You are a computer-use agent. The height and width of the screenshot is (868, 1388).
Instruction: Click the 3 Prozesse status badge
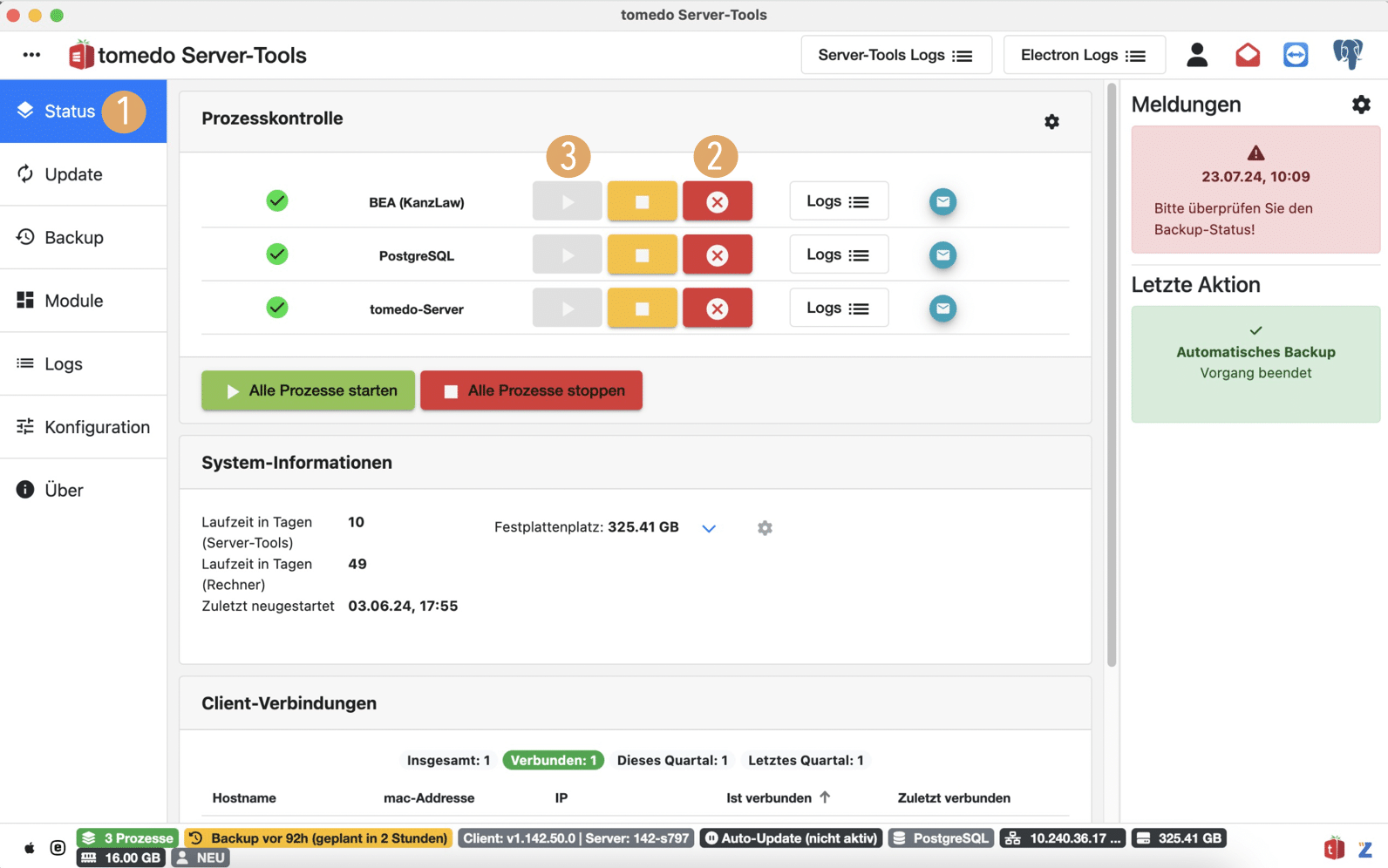click(127, 838)
